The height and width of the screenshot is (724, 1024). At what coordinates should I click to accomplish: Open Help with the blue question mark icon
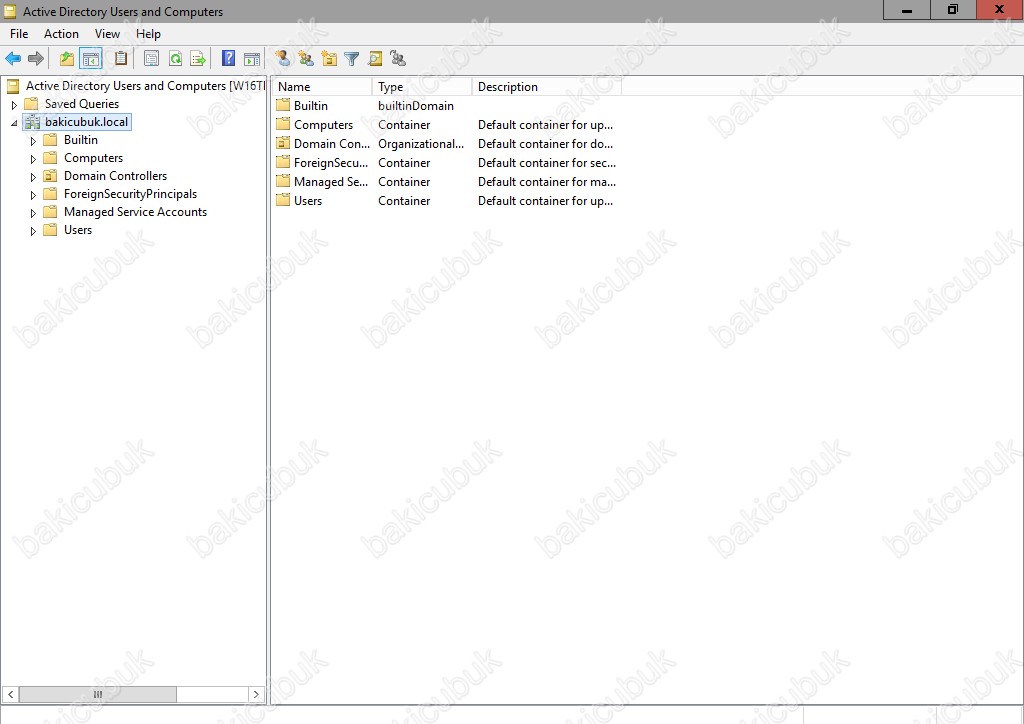(228, 59)
